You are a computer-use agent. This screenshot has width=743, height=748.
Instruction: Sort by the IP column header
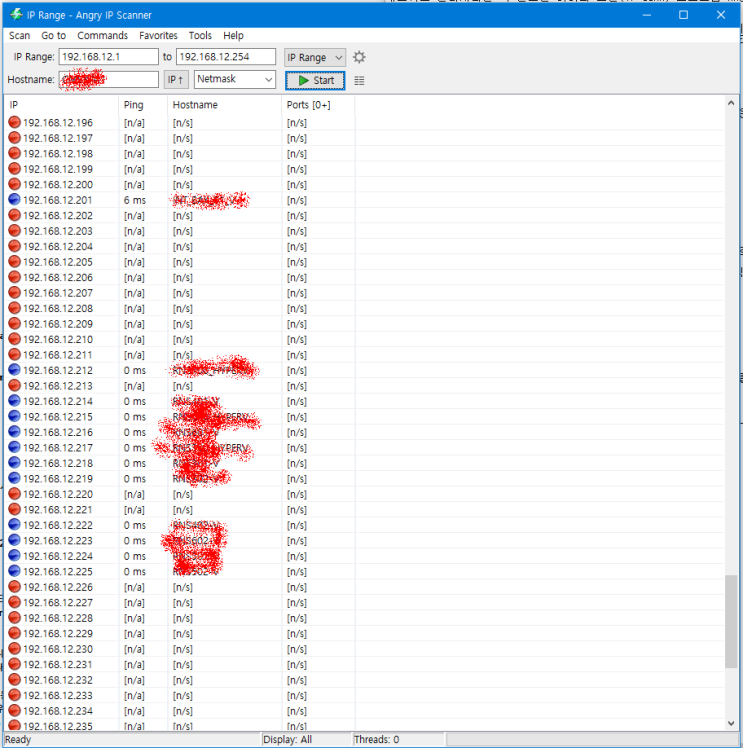click(61, 104)
